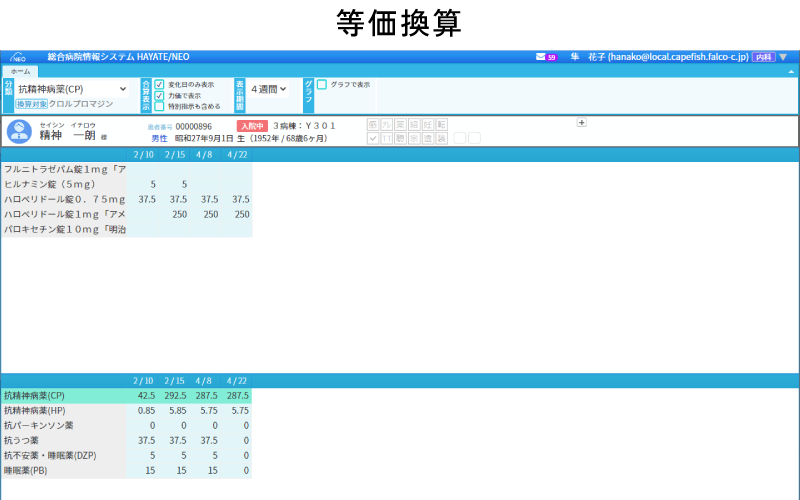800x500 pixels.
Task: Open the 4週間 display period dropdown
Action: 268,89
